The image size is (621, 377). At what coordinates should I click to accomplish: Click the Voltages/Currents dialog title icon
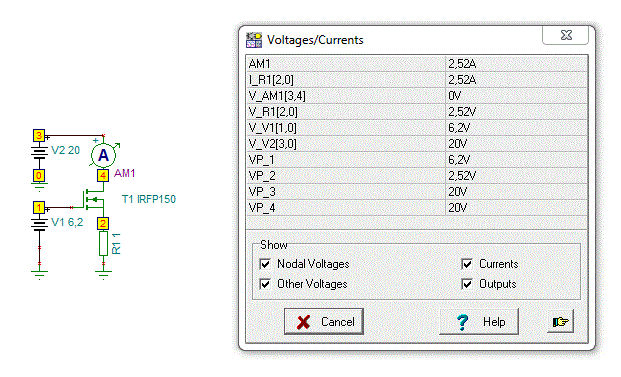click(x=254, y=40)
